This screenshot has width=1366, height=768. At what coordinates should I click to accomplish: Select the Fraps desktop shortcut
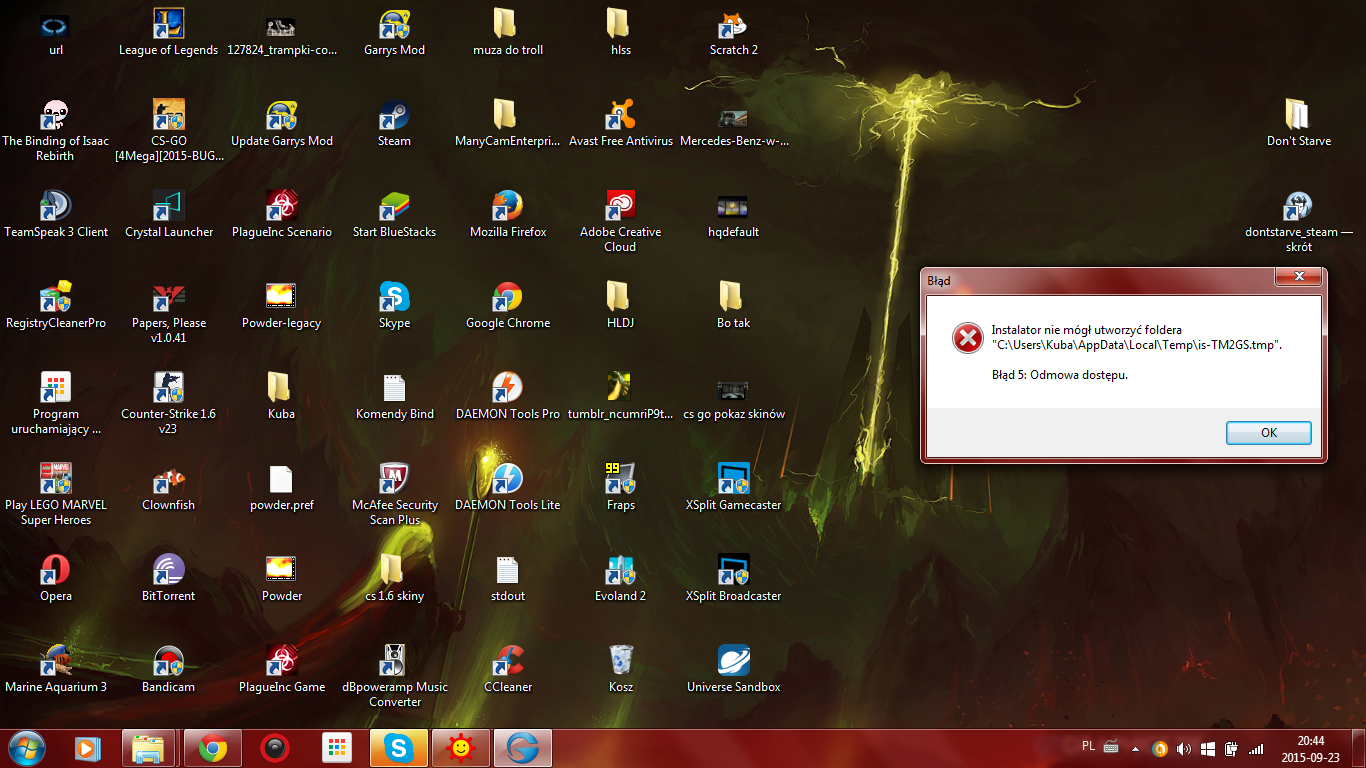tap(621, 487)
